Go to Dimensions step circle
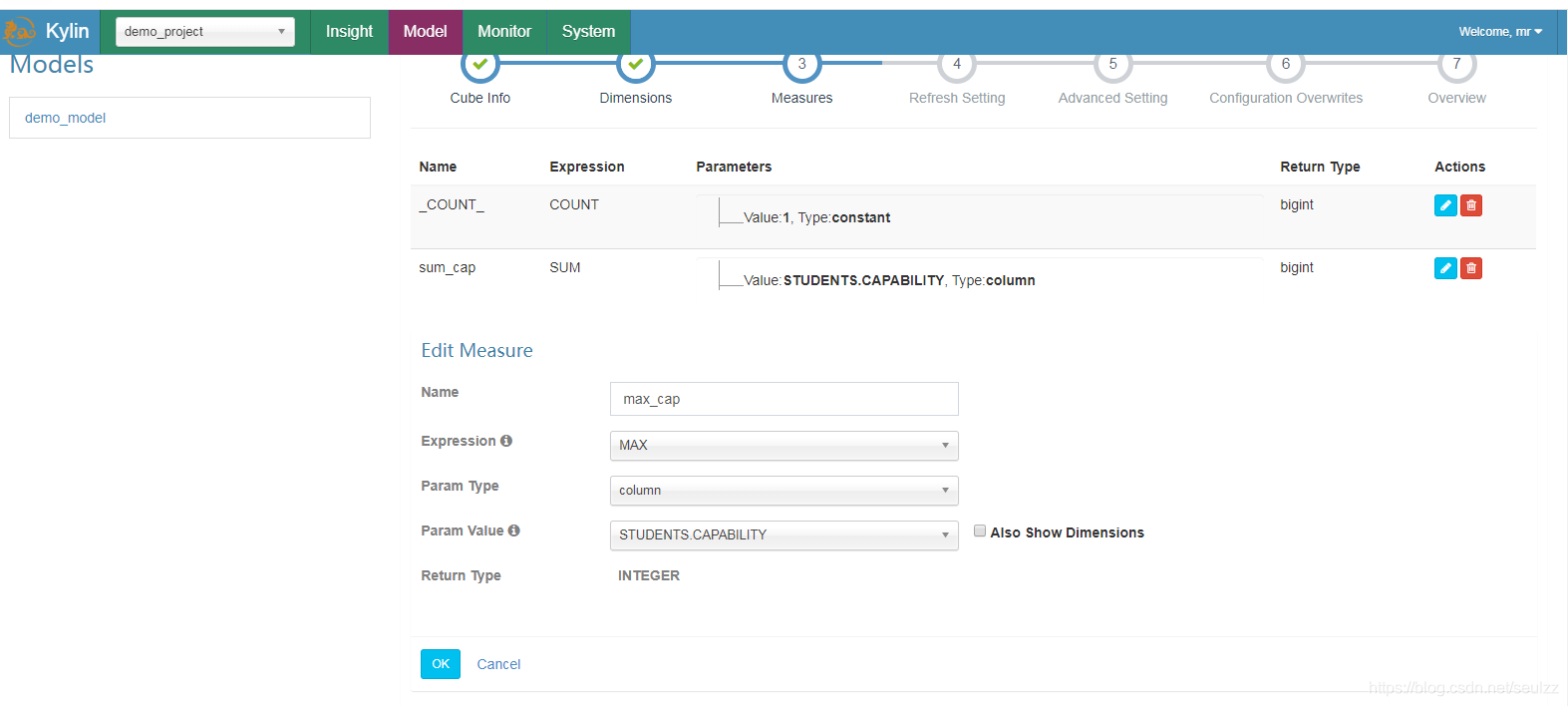 [x=636, y=64]
